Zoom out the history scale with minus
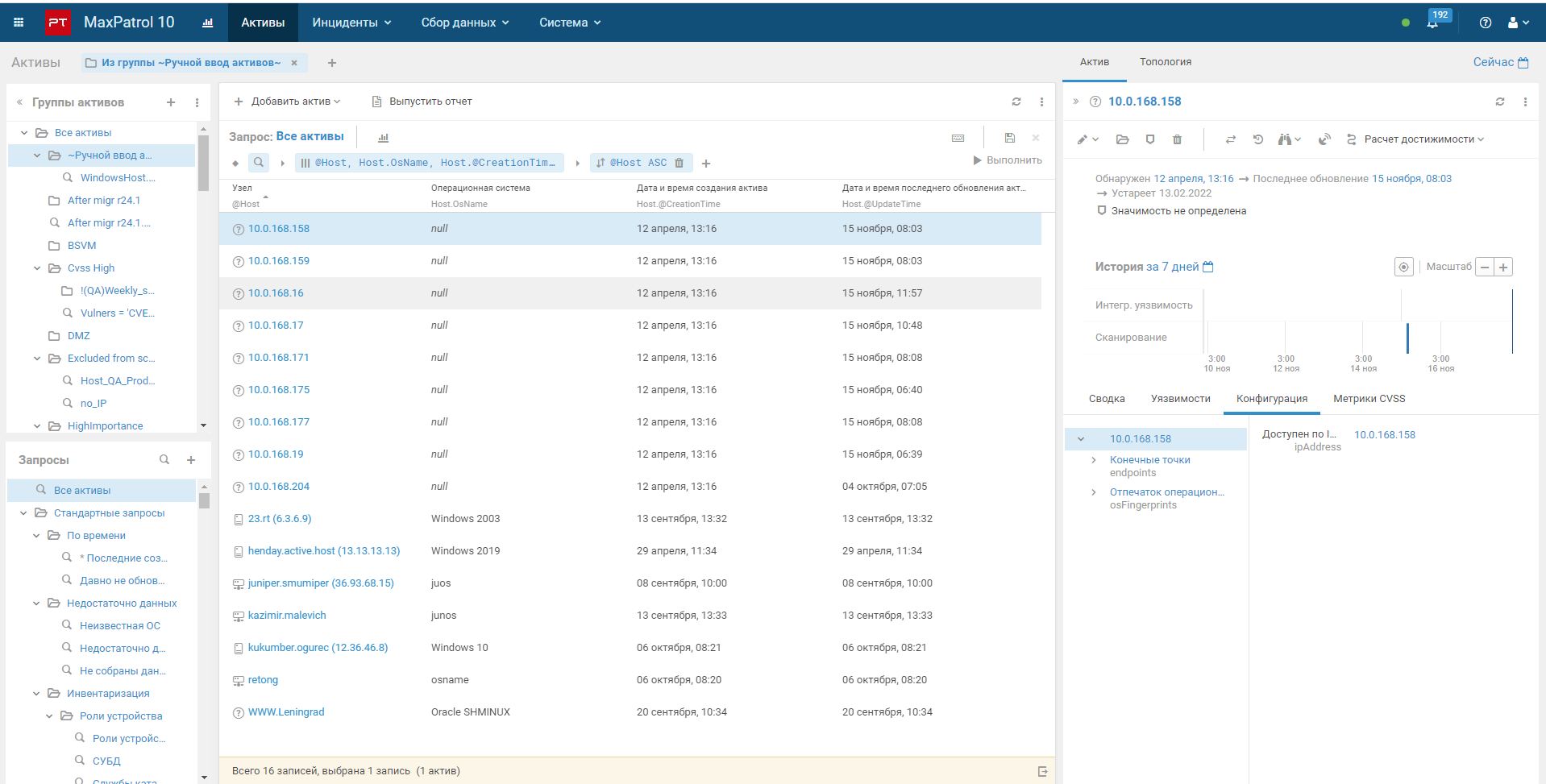Viewport: 1546px width, 784px height. pyautogui.click(x=1485, y=267)
